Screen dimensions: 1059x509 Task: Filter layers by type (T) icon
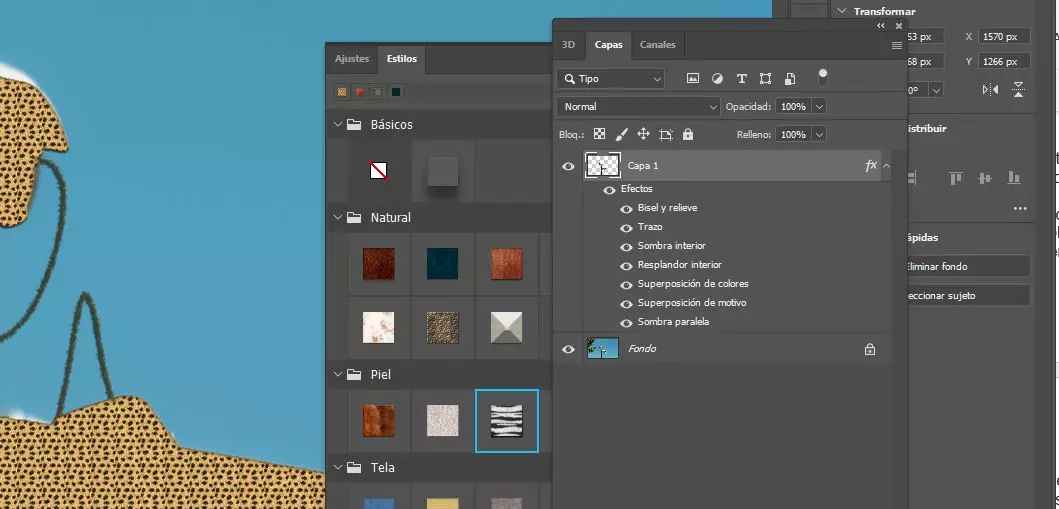[x=741, y=79]
